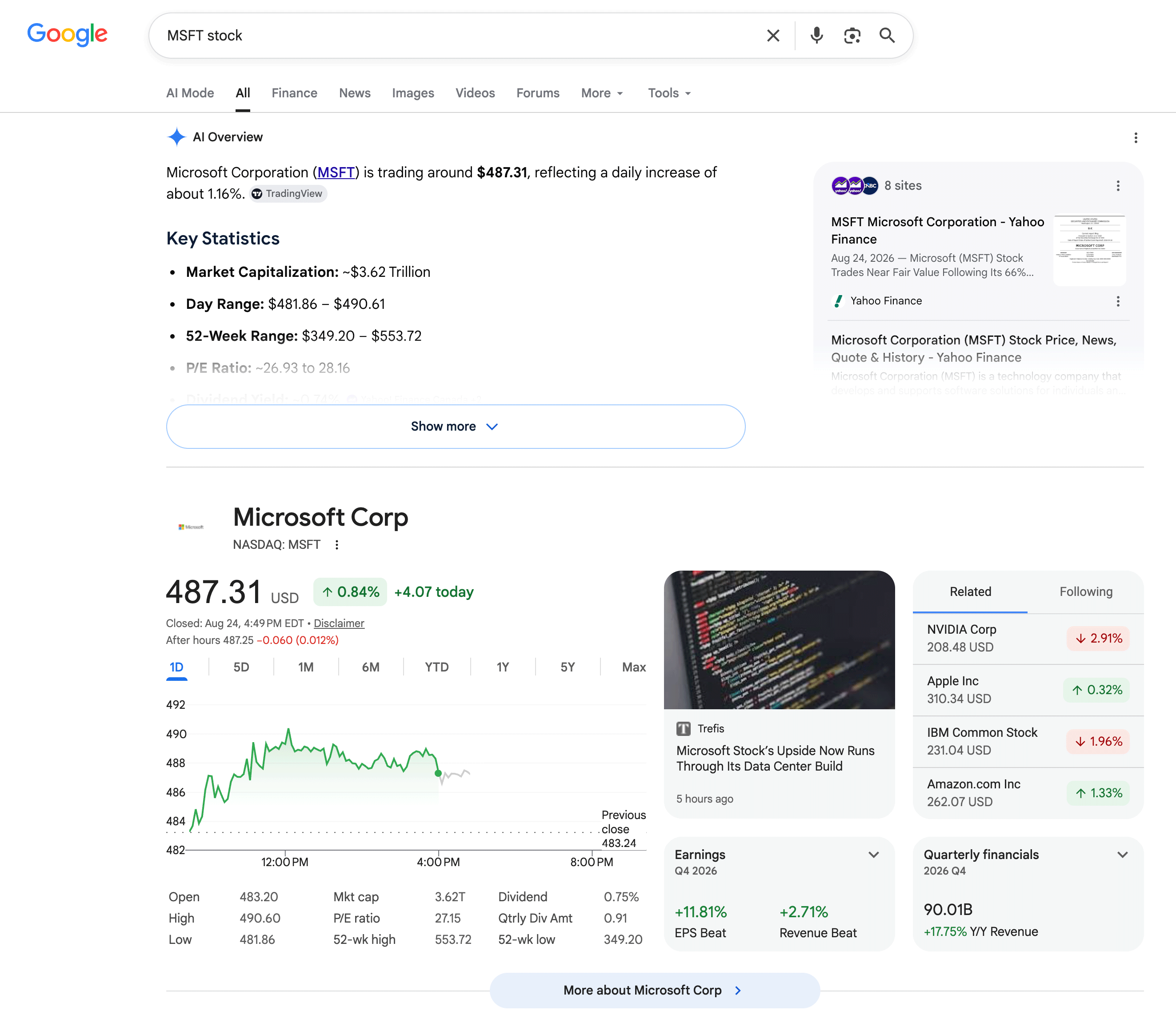Click the 90.01B revenue figure
The height and width of the screenshot is (1023, 1176).
coord(948,909)
